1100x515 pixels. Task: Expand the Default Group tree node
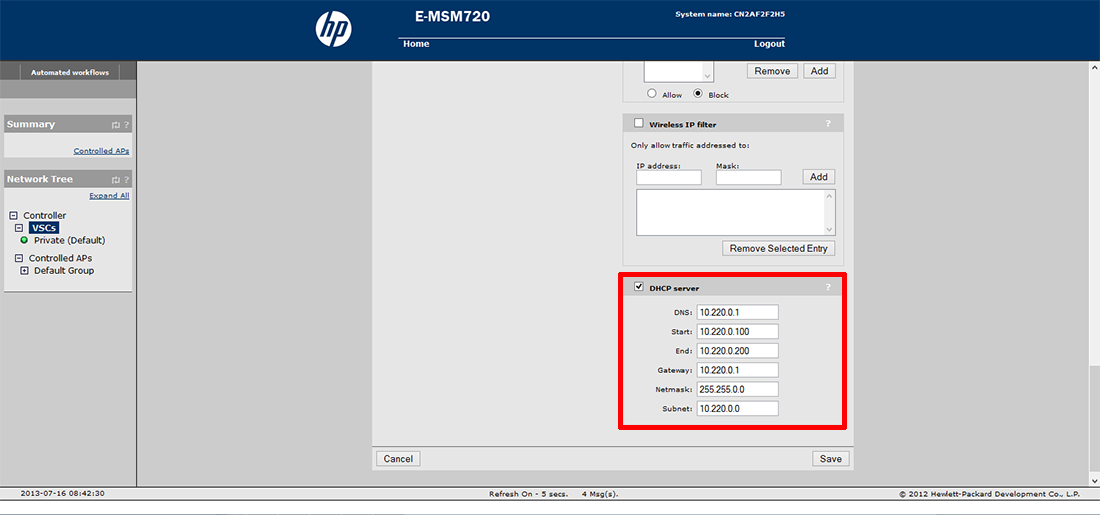point(25,271)
